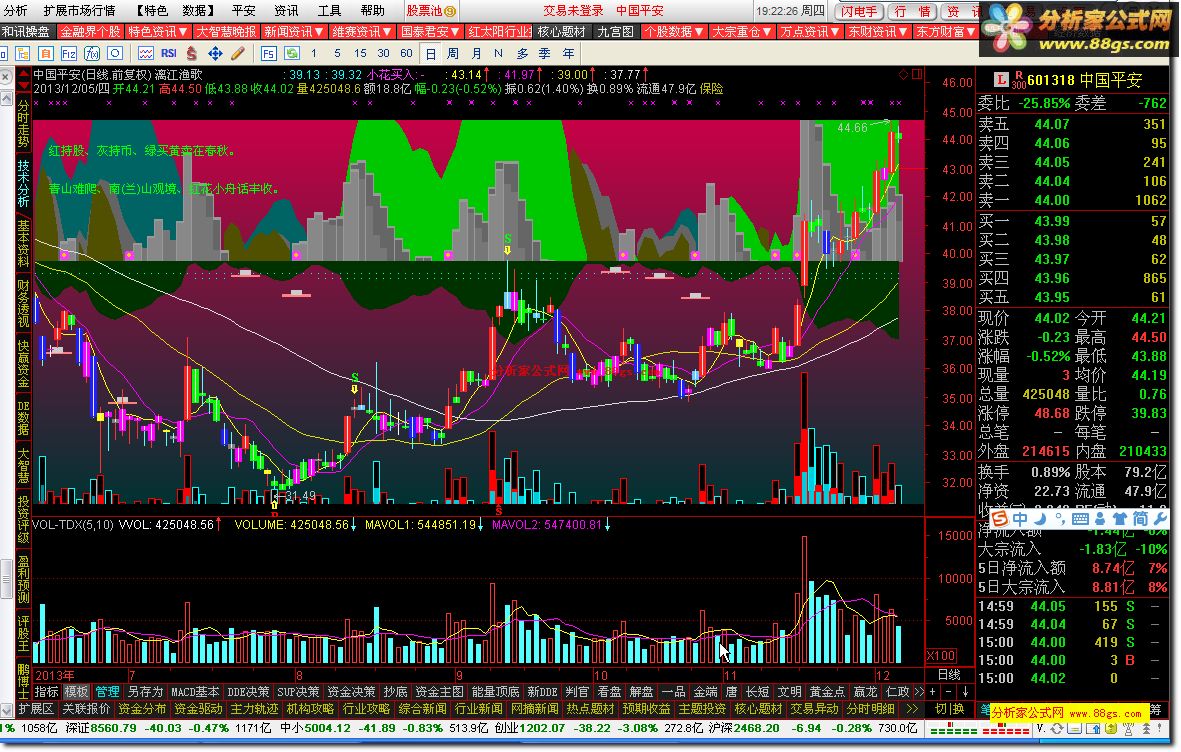Screen dimensions: 1181x752
Task: Expand the 大宗重仓 dropdown
Action: [742, 32]
